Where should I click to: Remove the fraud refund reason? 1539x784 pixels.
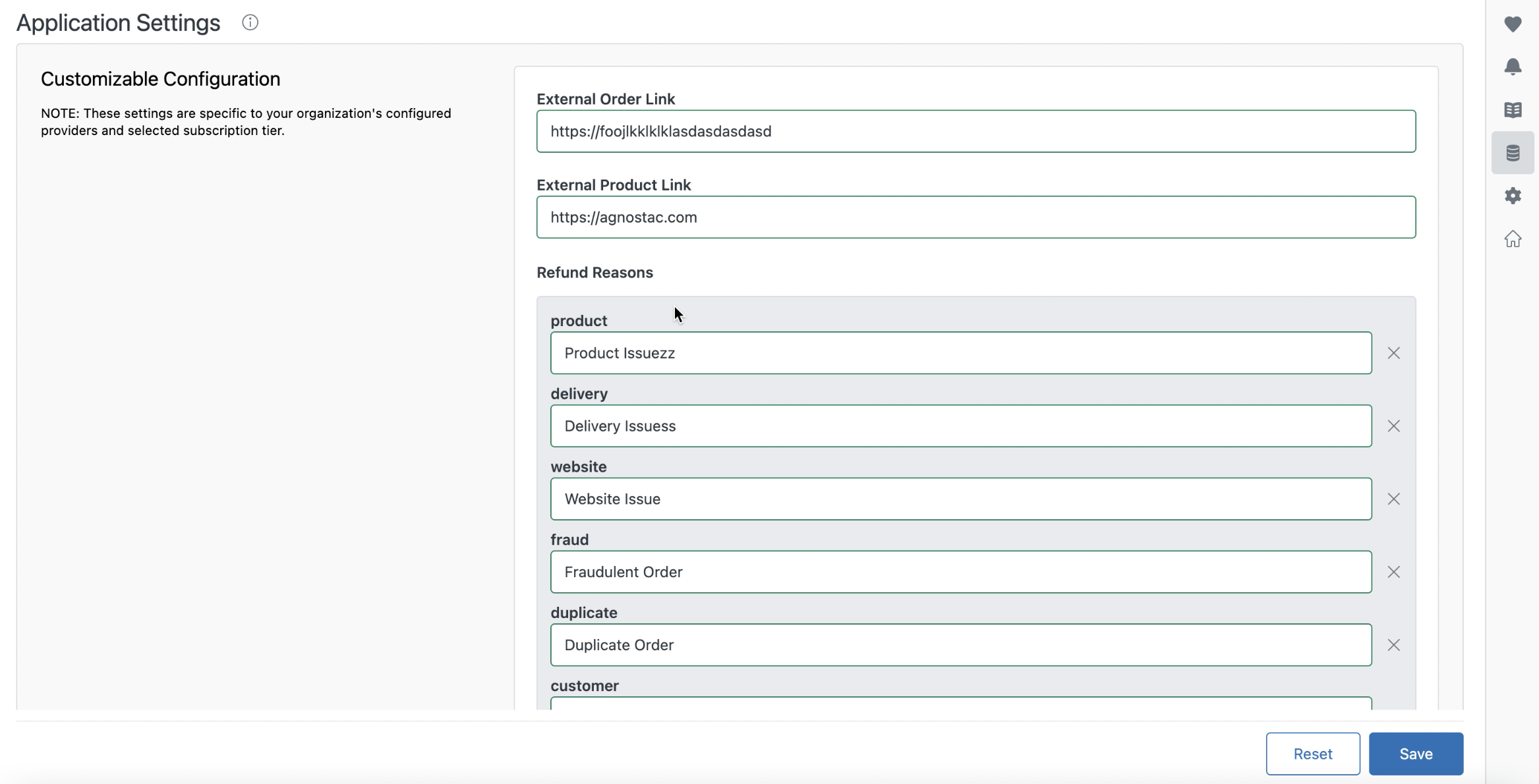[x=1393, y=572]
